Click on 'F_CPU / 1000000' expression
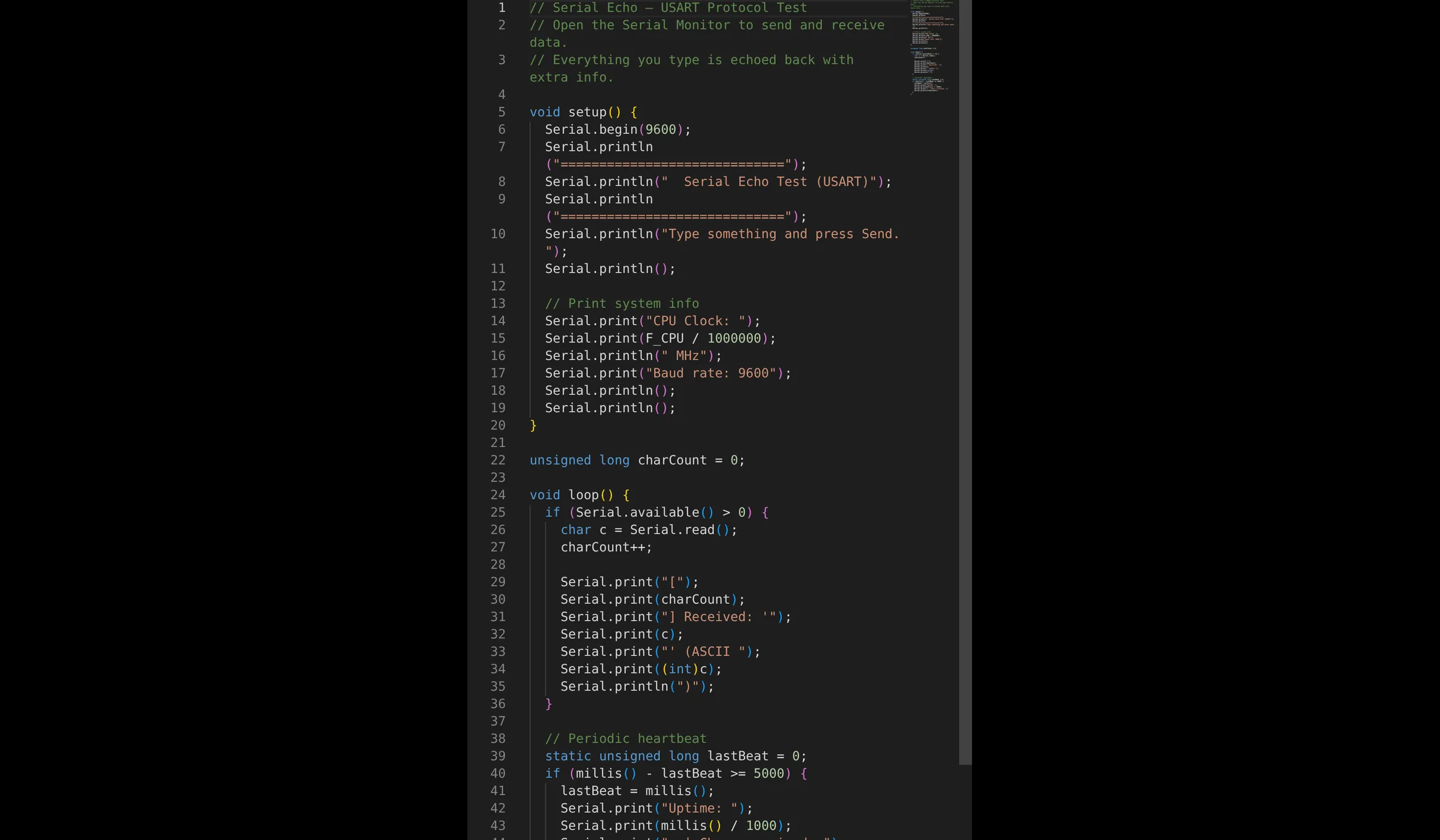 tap(703, 338)
